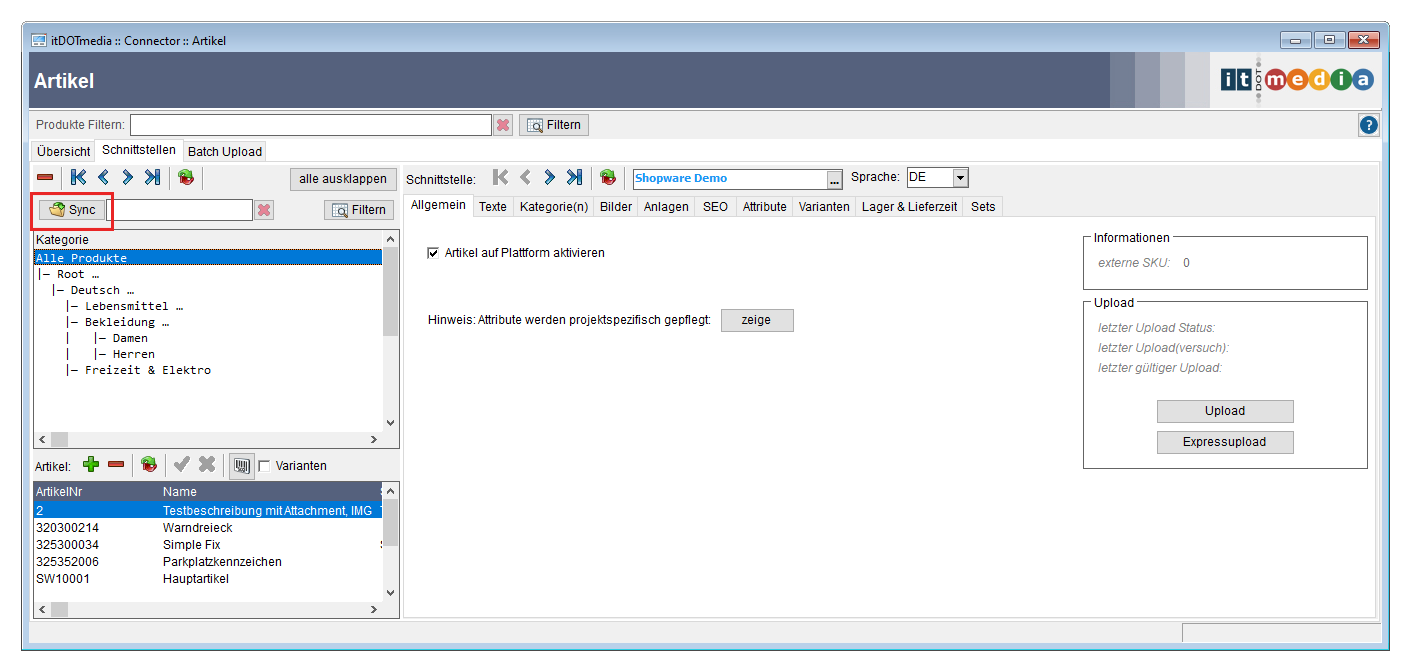Image resolution: width=1410 pixels, height=671 pixels.
Task: Expand all categories with 'alle ausklappen'
Action: pos(343,179)
